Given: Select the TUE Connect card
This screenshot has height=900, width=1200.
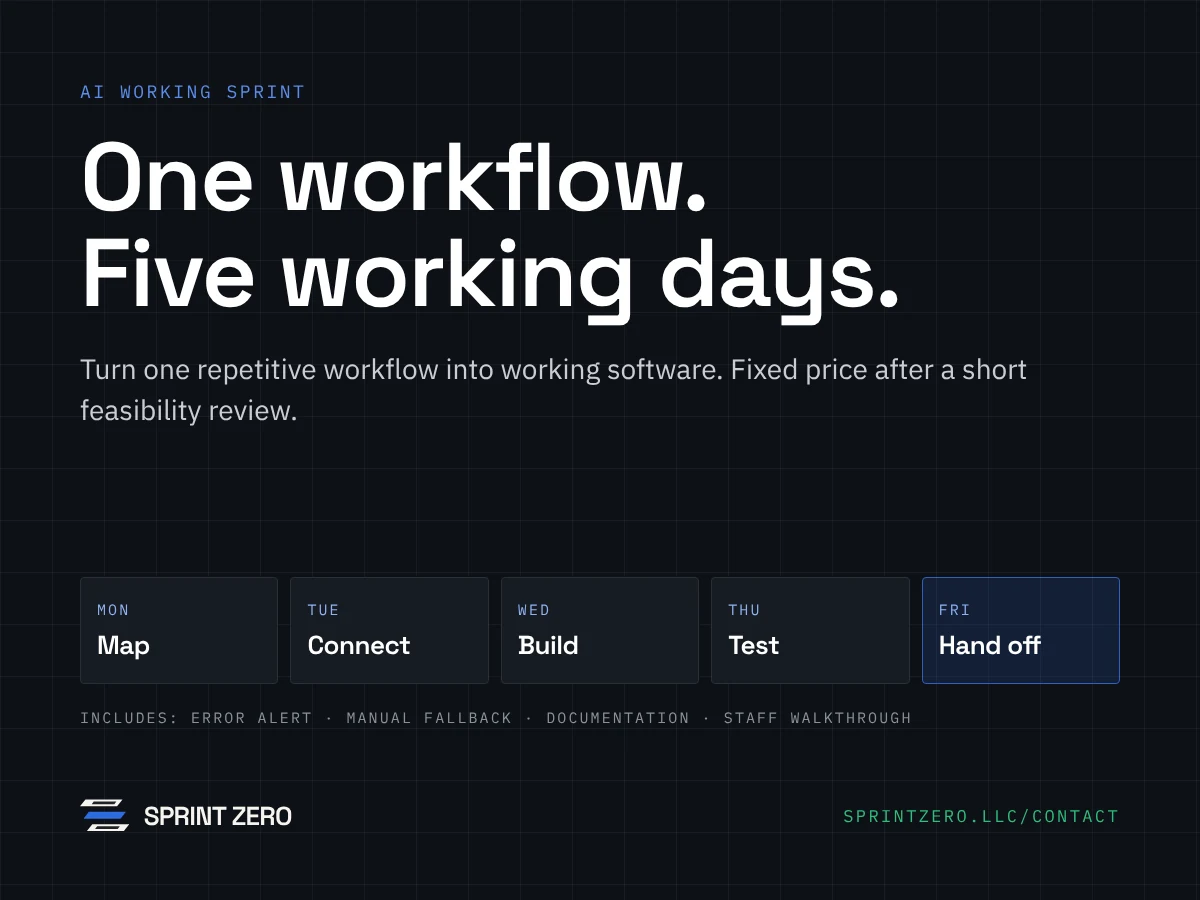Looking at the screenshot, I should tap(389, 630).
